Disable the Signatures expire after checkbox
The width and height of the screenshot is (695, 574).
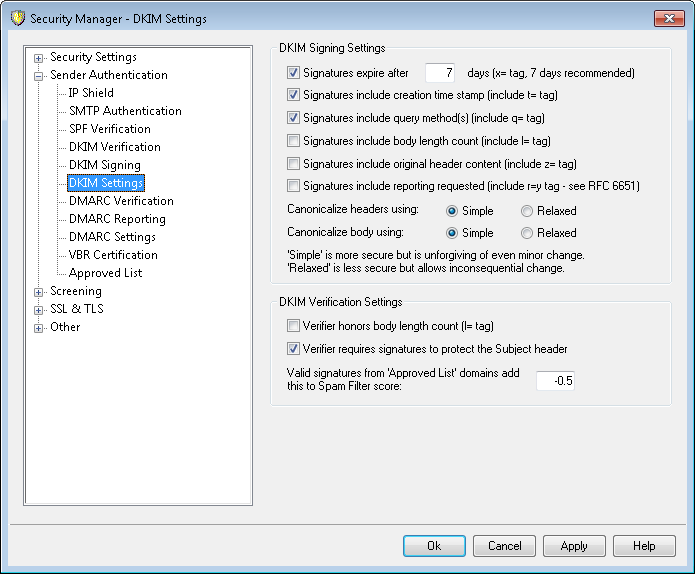click(293, 73)
